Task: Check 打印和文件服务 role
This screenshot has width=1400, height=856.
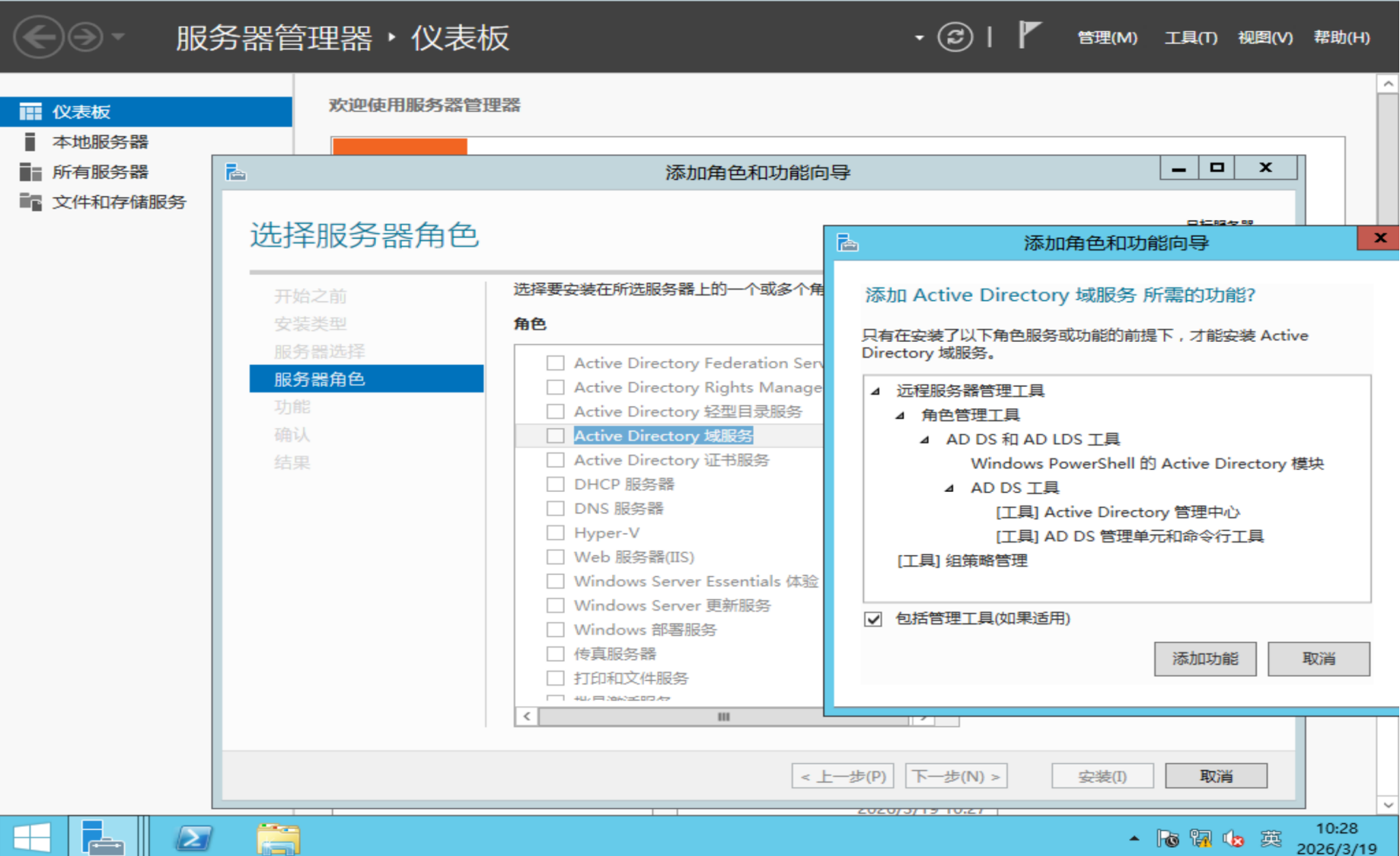Action: click(556, 679)
